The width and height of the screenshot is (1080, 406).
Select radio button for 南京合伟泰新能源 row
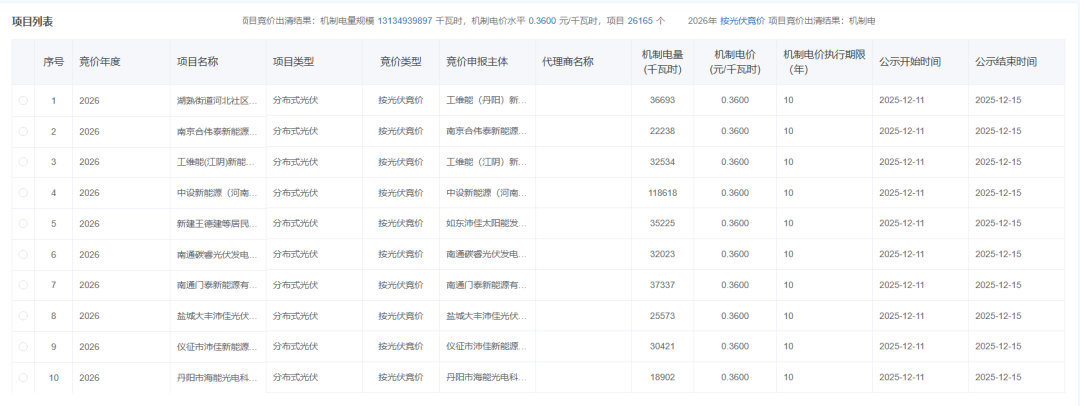[23, 131]
